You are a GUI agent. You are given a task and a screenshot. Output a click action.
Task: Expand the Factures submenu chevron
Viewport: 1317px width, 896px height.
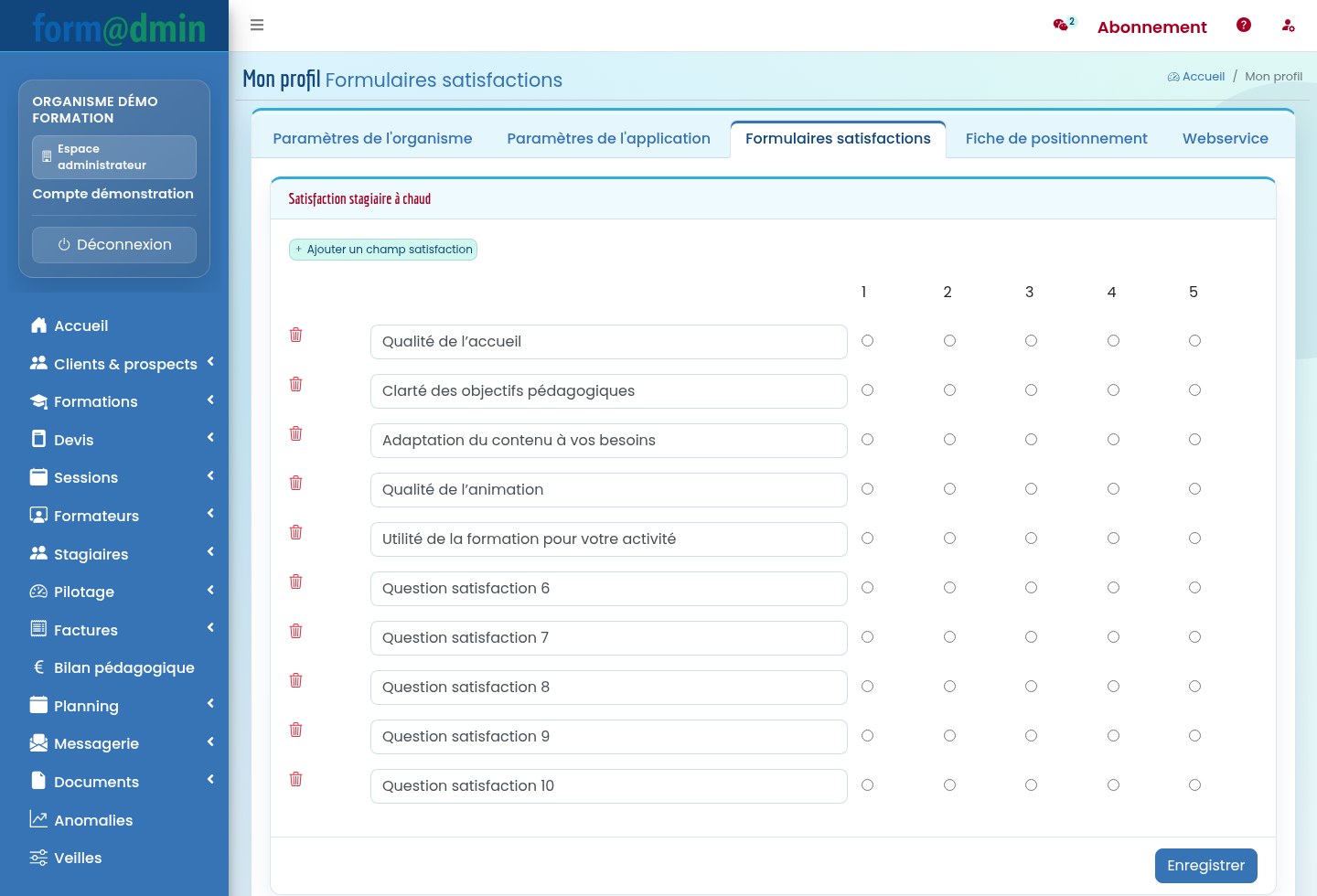tap(210, 628)
